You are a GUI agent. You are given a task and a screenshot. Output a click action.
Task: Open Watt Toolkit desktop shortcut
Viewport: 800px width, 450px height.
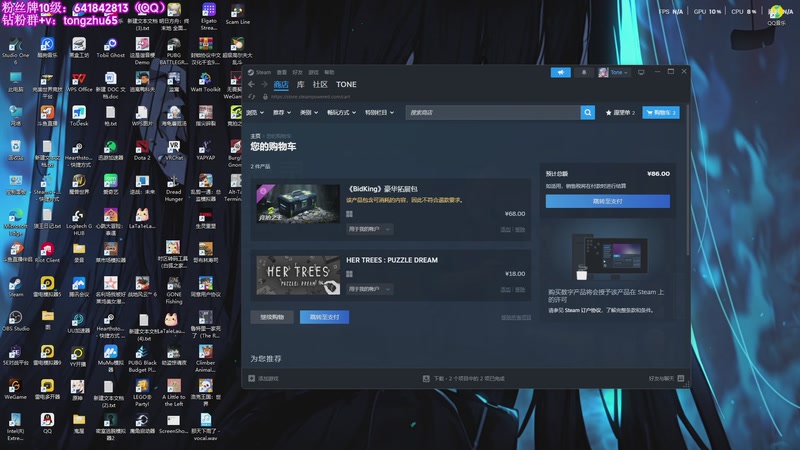point(205,83)
